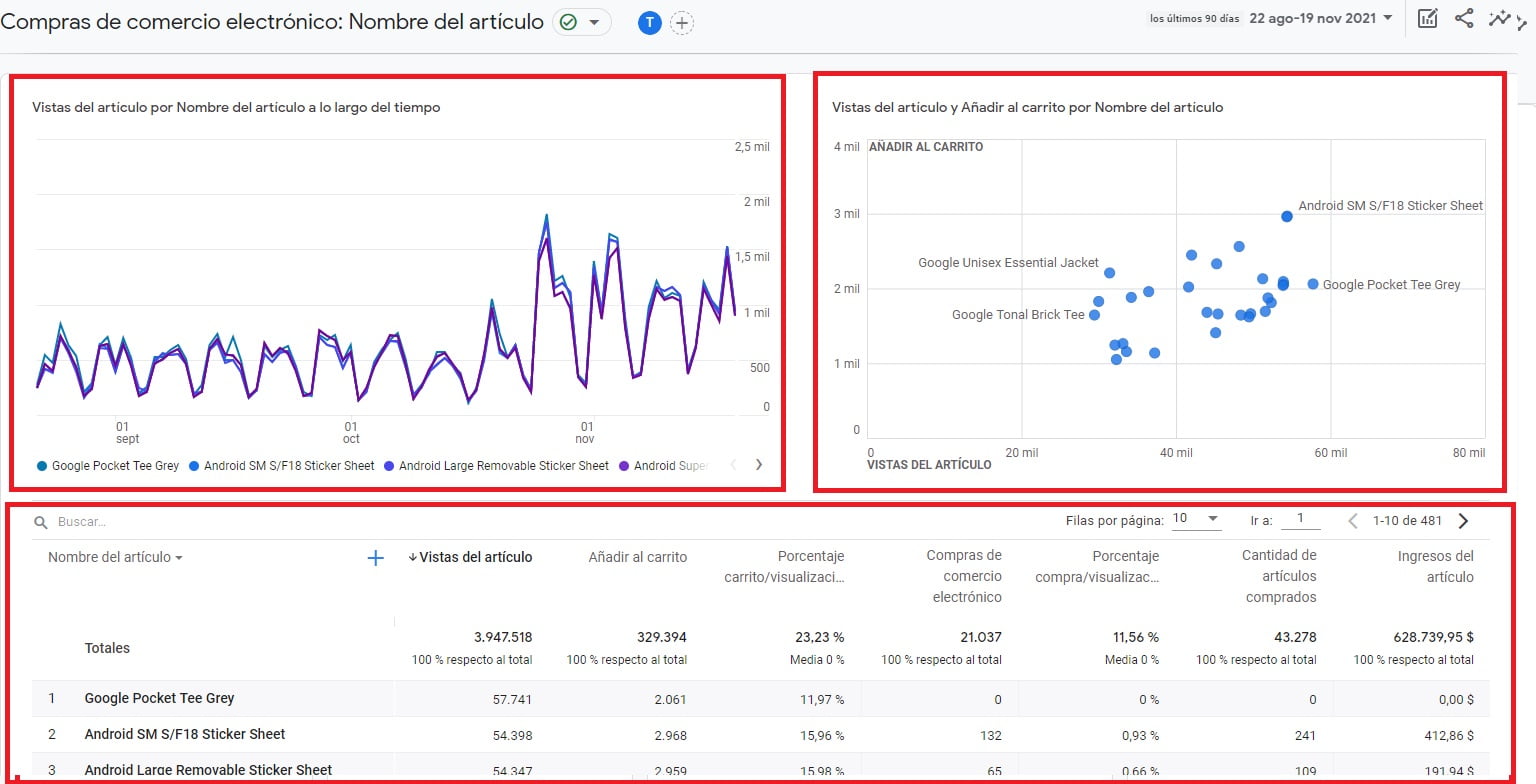
Task: Sort table by Añadir al carrito header
Action: [x=637, y=557]
